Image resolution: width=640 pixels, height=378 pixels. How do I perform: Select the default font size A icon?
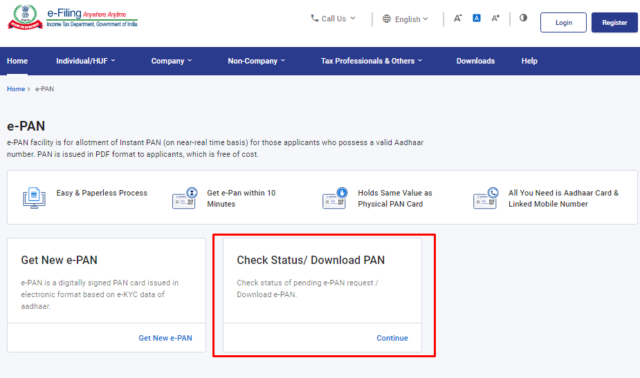[x=476, y=18]
